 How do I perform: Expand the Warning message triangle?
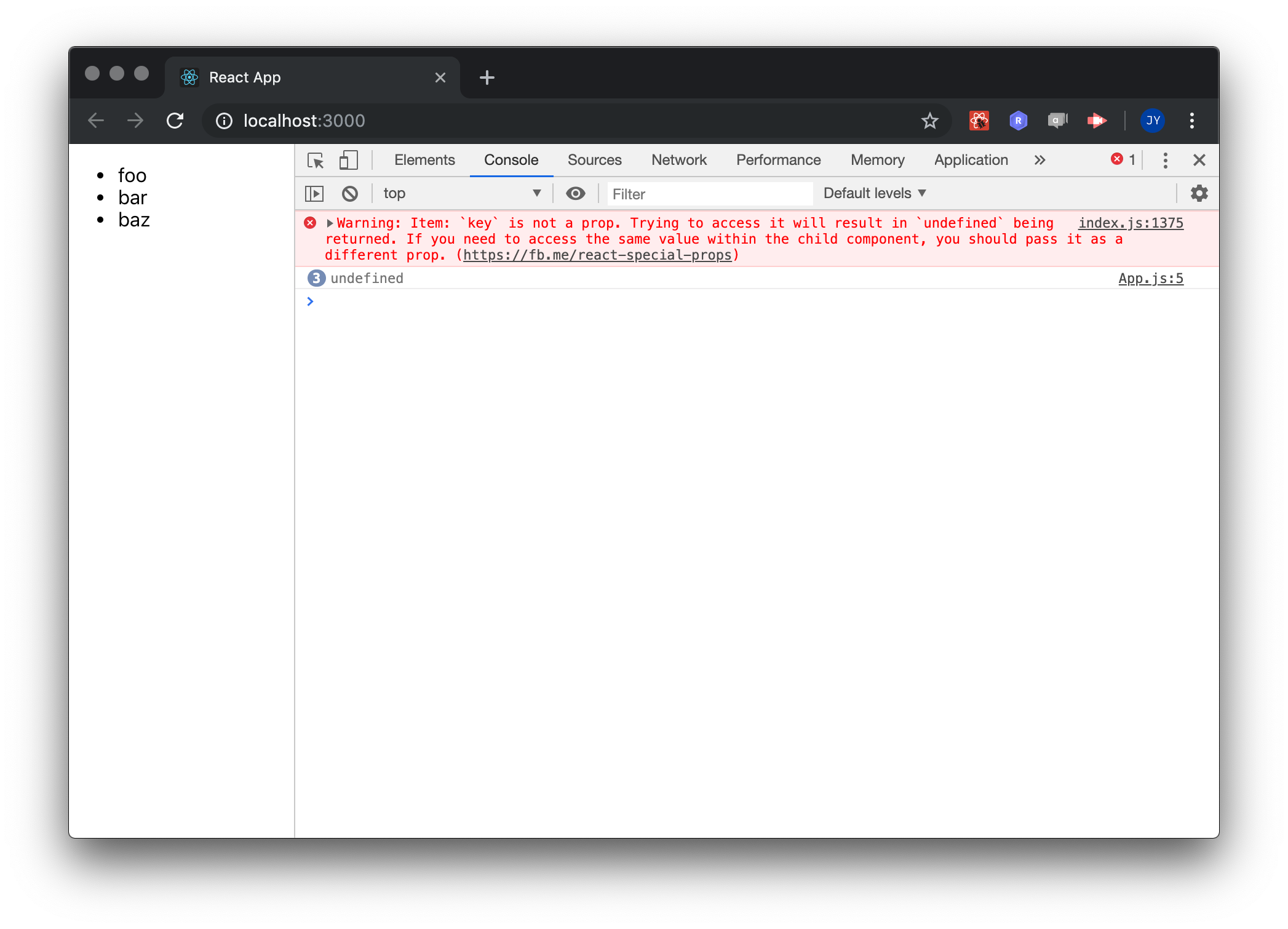[x=330, y=223]
